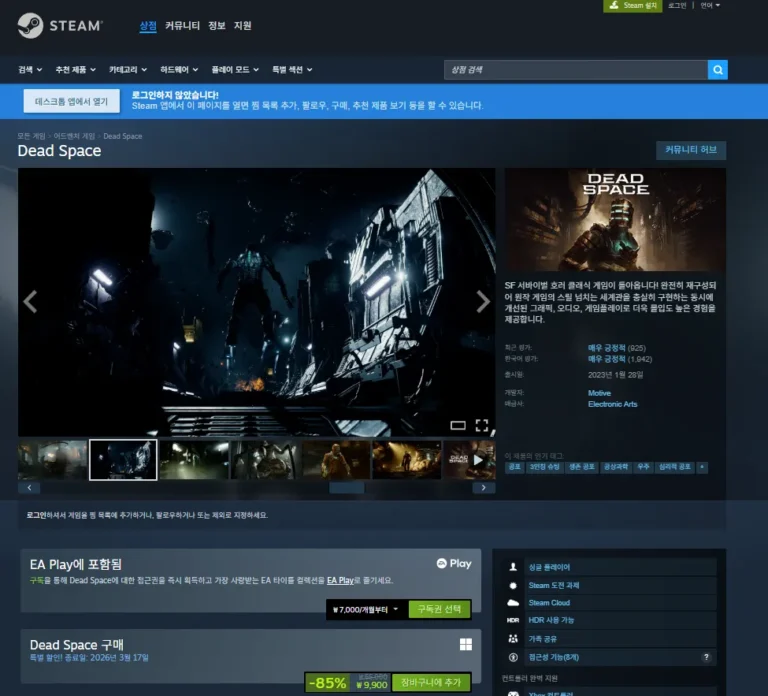The width and height of the screenshot is (768, 696).
Task: Open the 언어 language dropdown
Action: (x=710, y=6)
